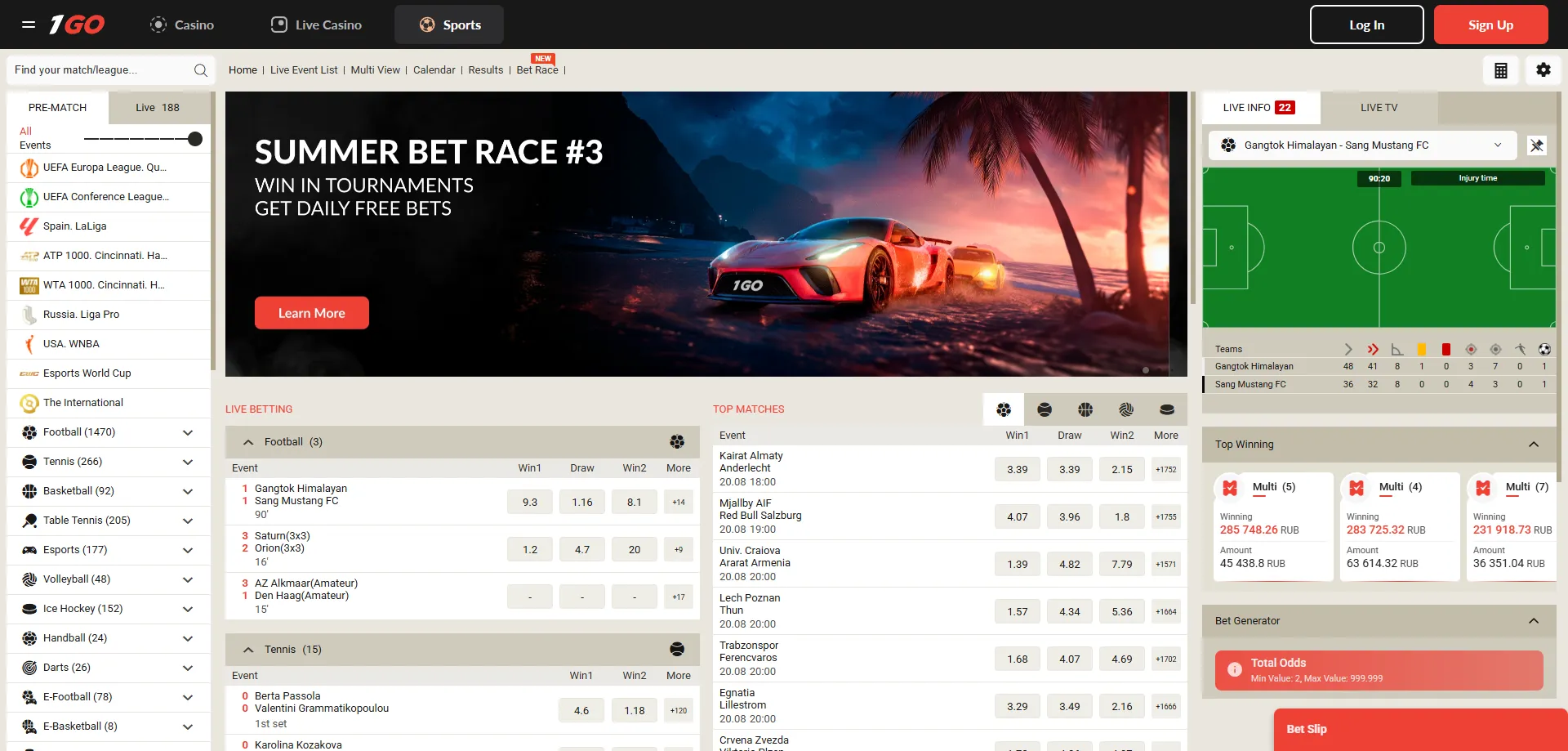Open Esports World Cup events
The image size is (1568, 751).
click(x=109, y=373)
